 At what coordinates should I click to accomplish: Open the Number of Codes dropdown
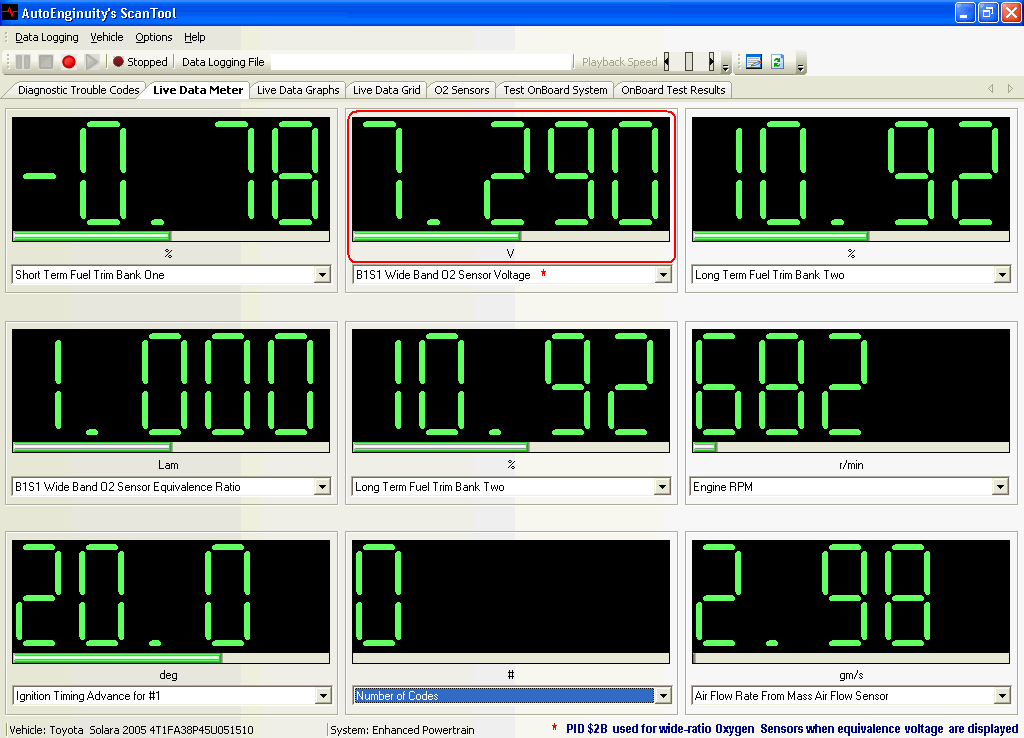661,696
